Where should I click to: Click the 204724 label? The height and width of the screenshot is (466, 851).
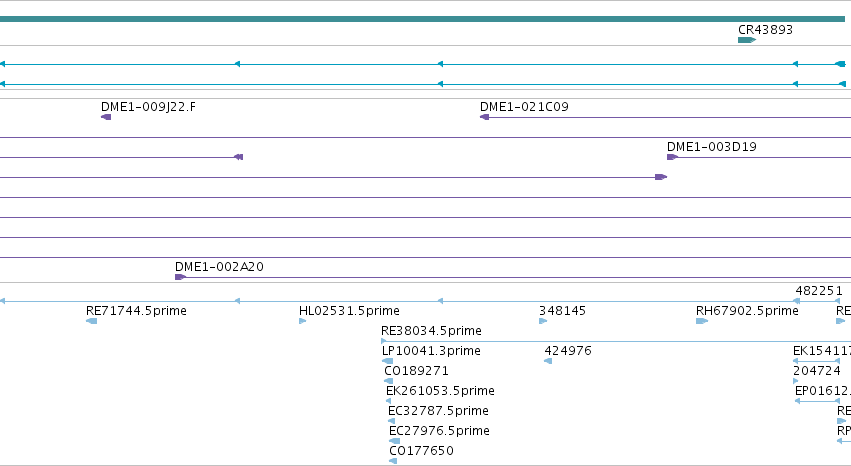click(817, 371)
